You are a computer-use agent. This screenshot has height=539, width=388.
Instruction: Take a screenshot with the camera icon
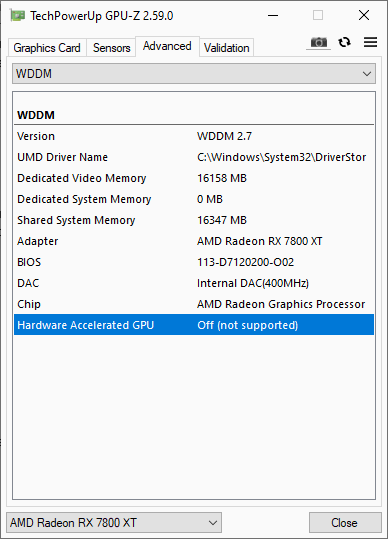coord(319,43)
